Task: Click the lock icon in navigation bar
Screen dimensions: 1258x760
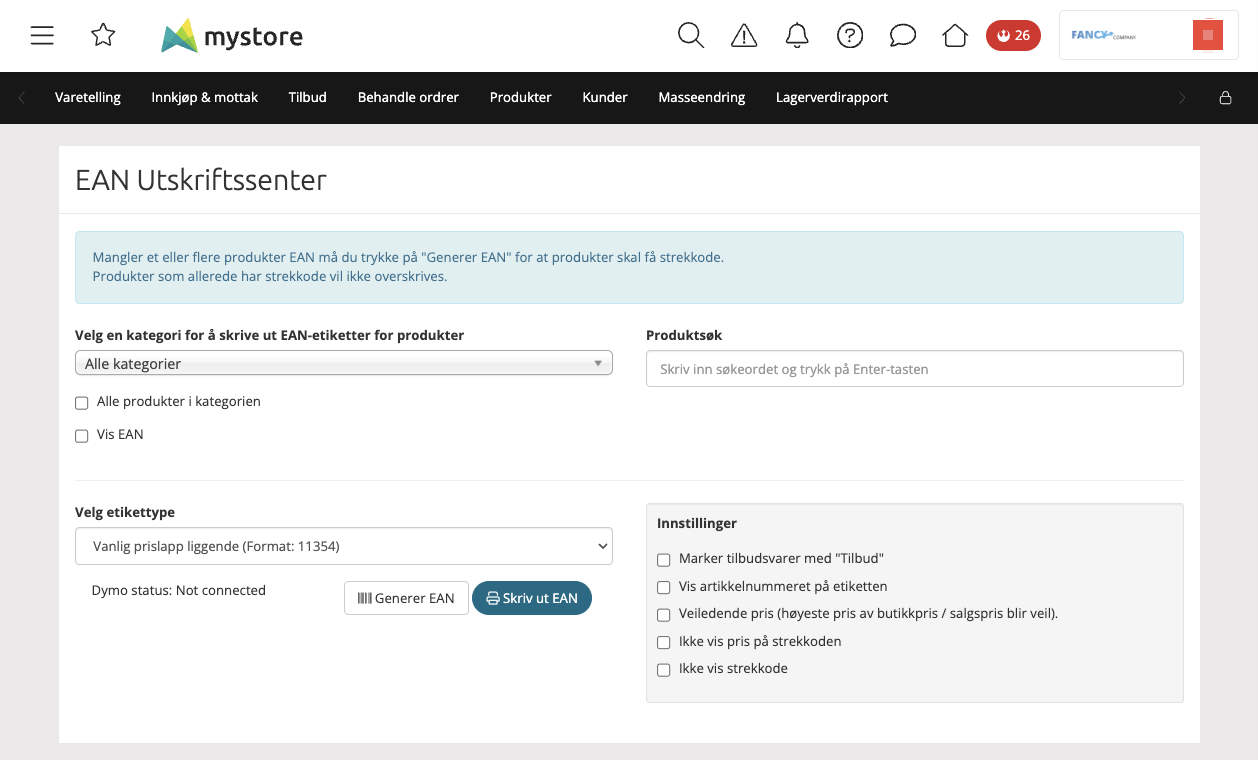Action: pyautogui.click(x=1225, y=98)
